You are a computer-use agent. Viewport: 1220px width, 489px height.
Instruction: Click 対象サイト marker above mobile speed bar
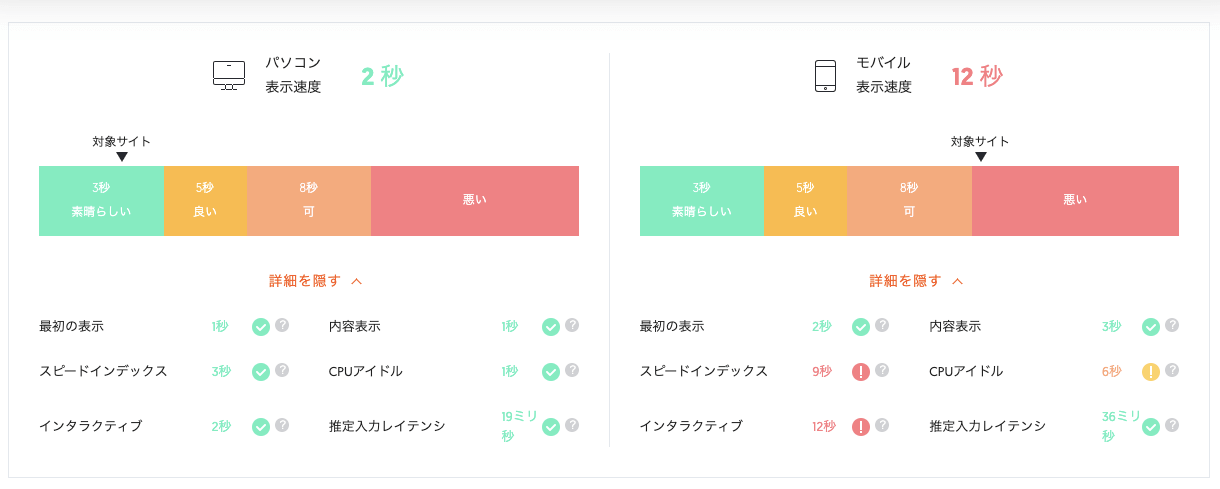click(x=980, y=148)
